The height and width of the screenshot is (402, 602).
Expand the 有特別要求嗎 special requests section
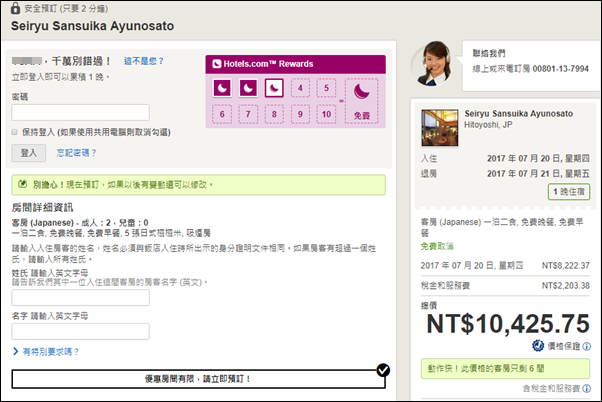coord(46,352)
